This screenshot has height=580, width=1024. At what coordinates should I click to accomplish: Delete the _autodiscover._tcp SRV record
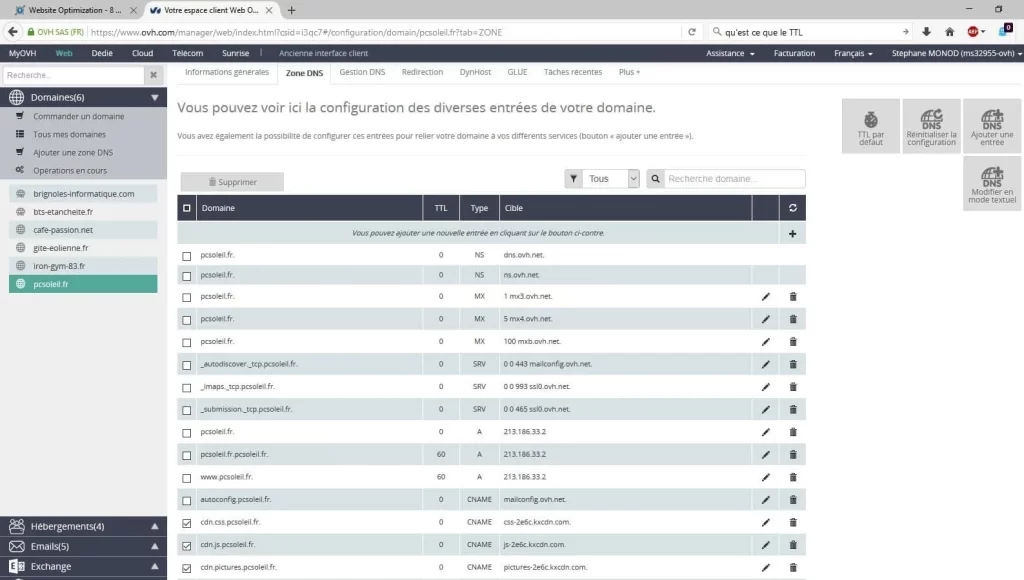[793, 364]
